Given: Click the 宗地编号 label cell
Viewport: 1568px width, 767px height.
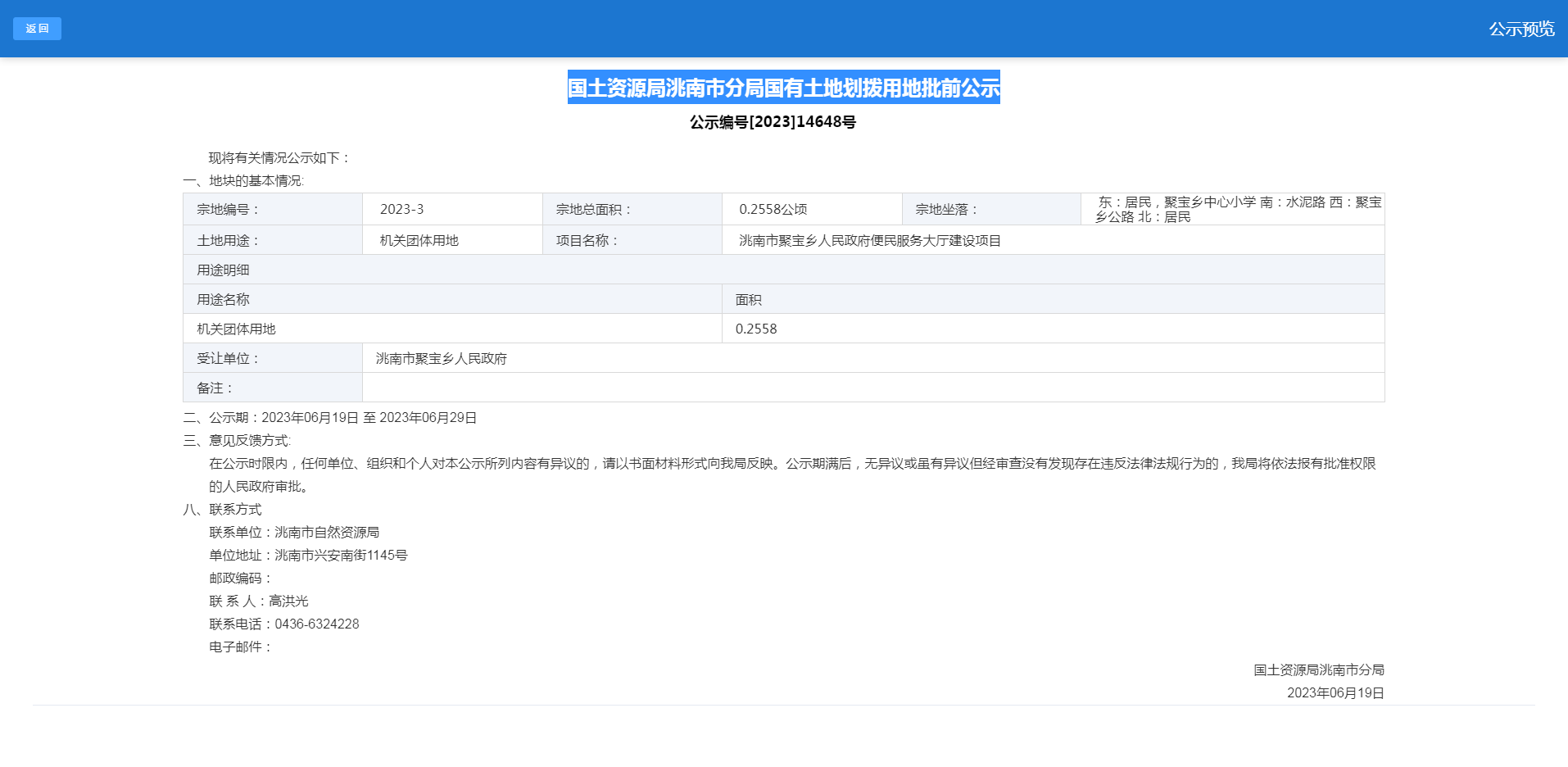Looking at the screenshot, I should click(273, 209).
